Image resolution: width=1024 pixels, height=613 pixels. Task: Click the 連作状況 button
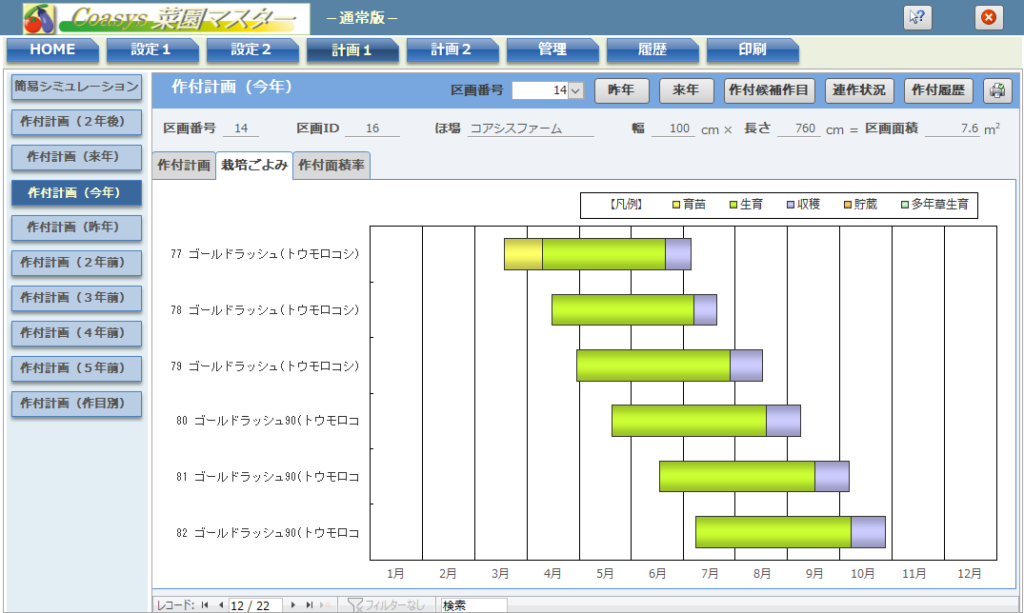click(x=859, y=91)
